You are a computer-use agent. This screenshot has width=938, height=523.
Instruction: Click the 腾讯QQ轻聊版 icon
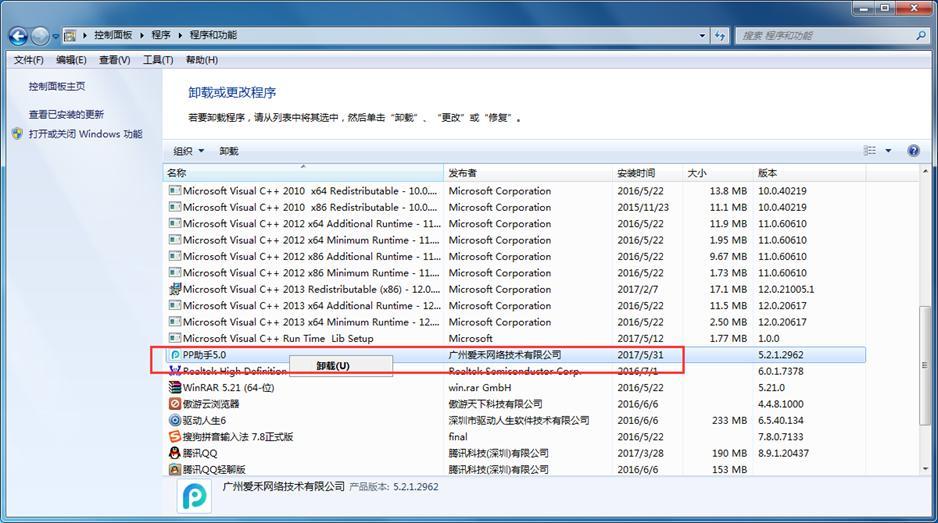point(175,469)
